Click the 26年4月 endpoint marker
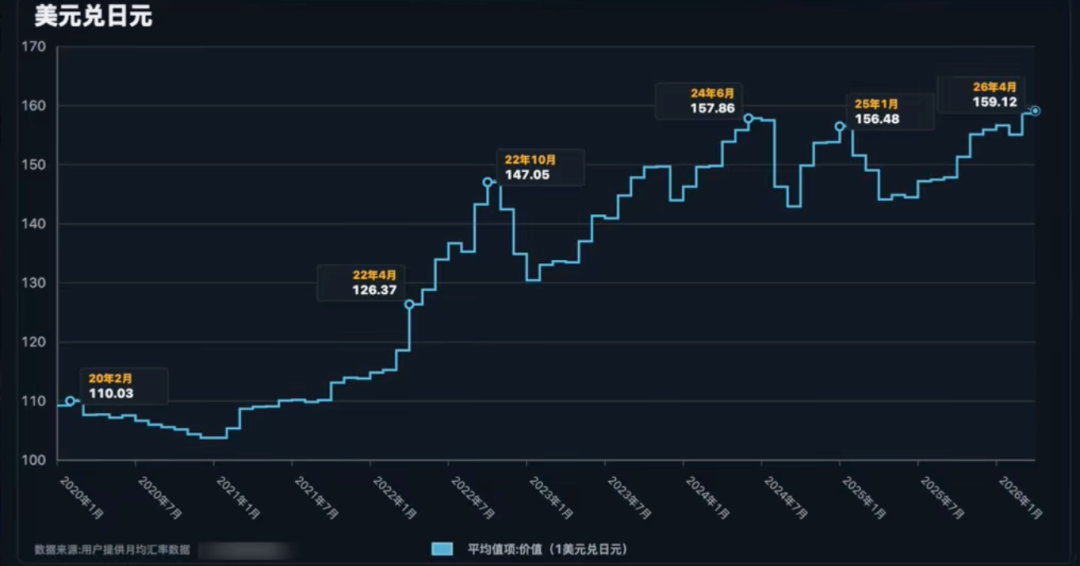The height and width of the screenshot is (566, 1080). coord(1035,111)
